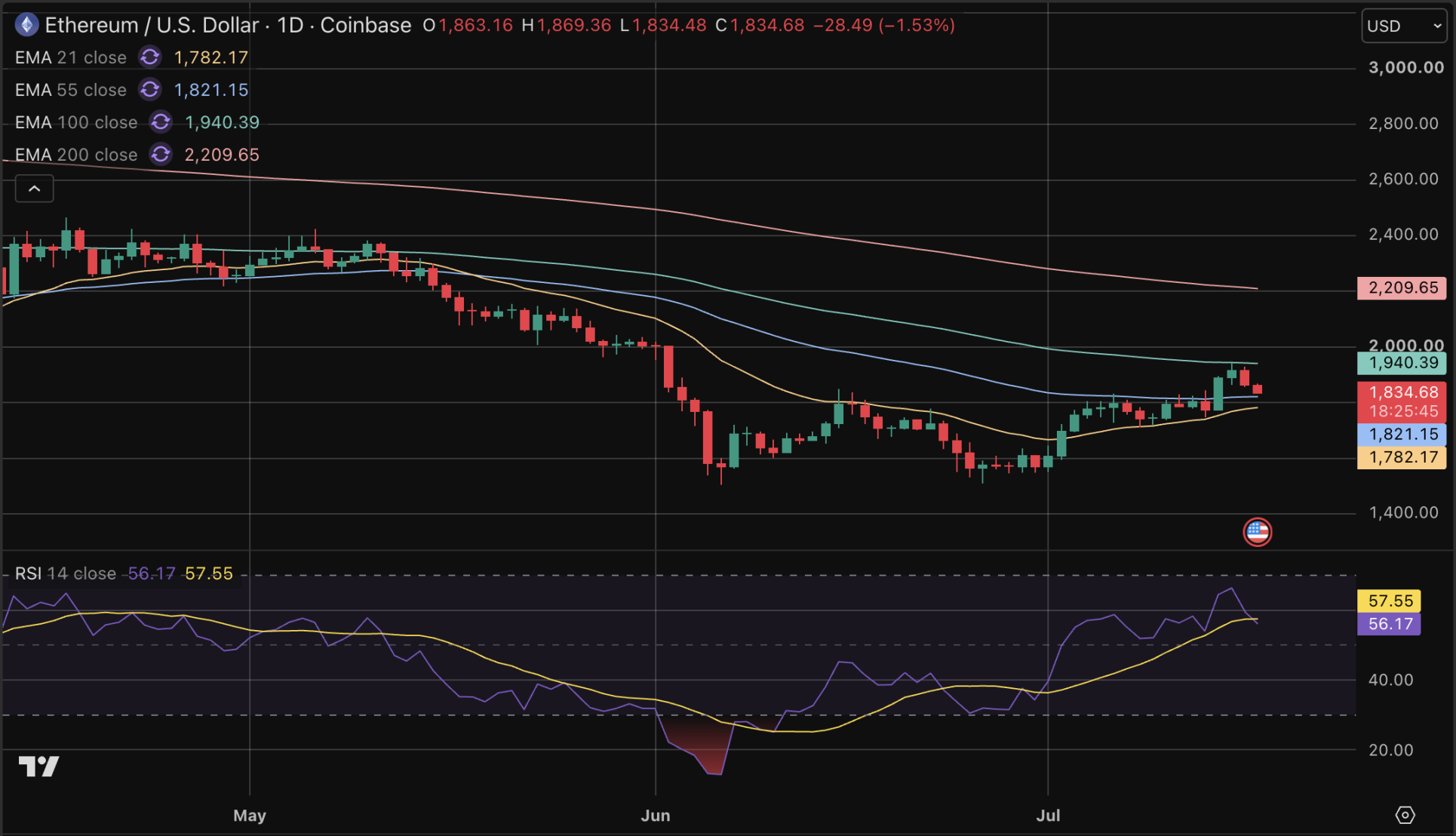Click the US flag economic event marker
This screenshot has height=836, width=1456.
(1257, 532)
